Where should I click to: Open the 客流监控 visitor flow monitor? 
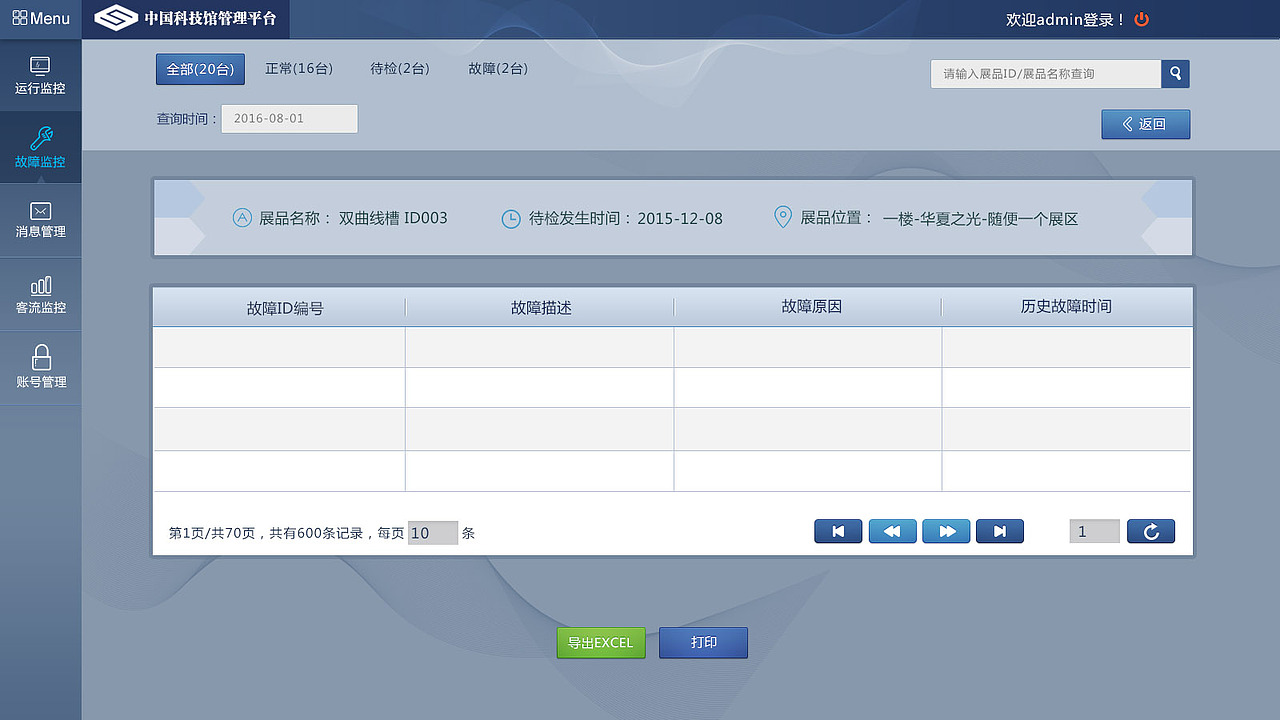40,293
